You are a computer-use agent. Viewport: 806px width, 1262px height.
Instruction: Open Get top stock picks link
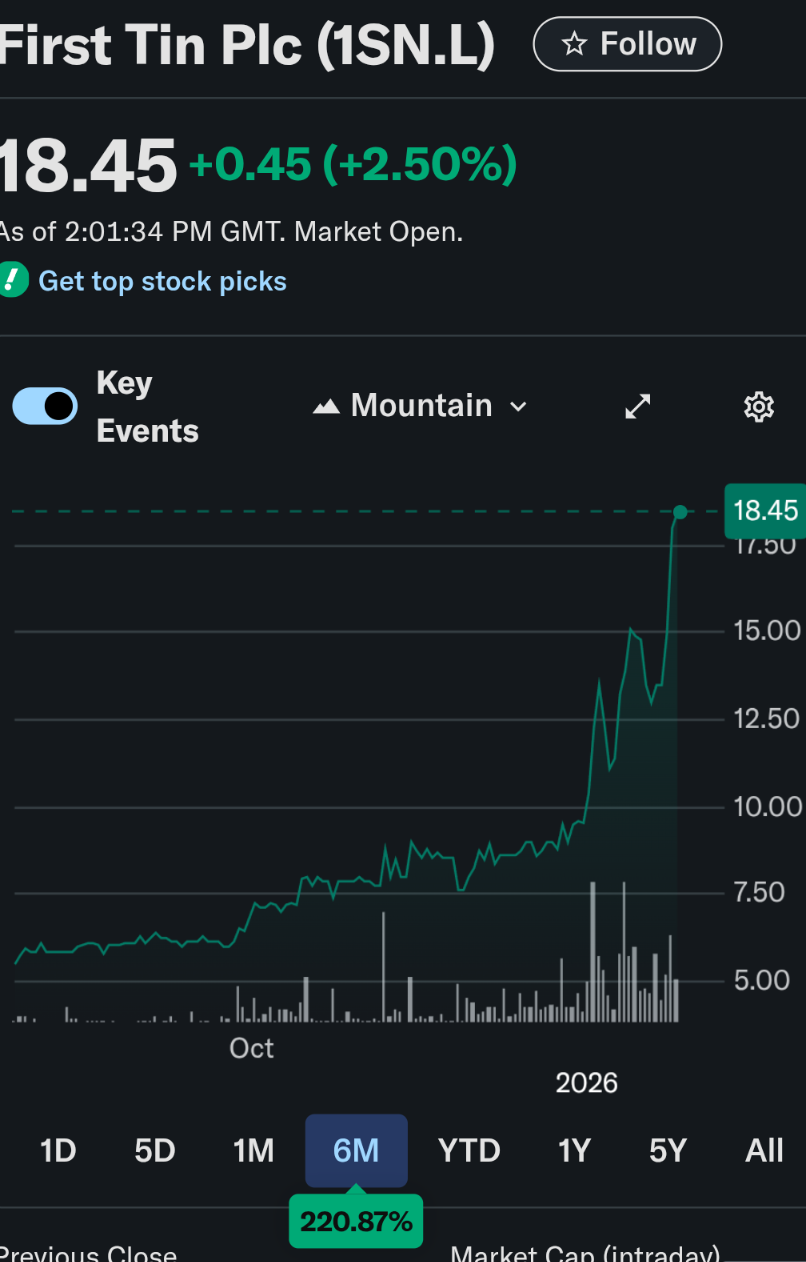click(x=162, y=281)
